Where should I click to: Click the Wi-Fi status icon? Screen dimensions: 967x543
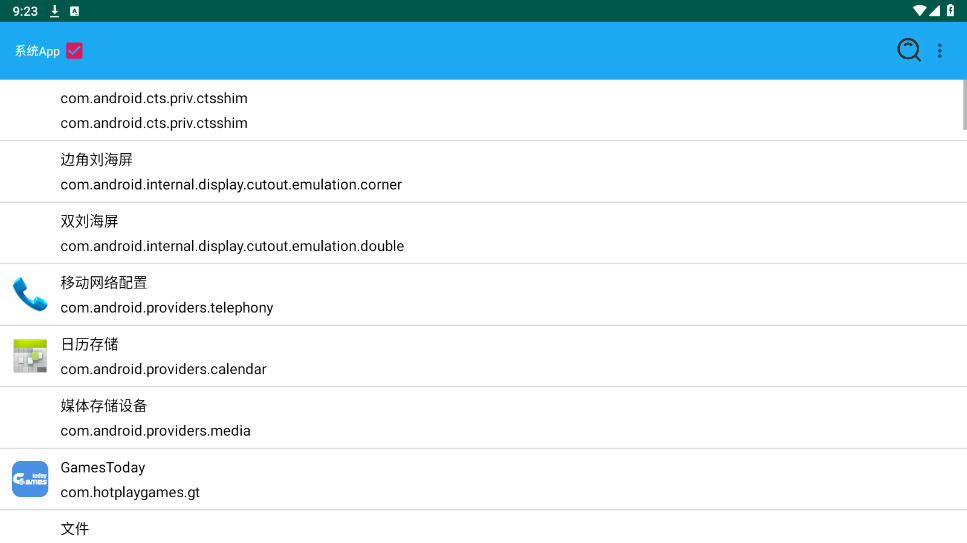(919, 11)
